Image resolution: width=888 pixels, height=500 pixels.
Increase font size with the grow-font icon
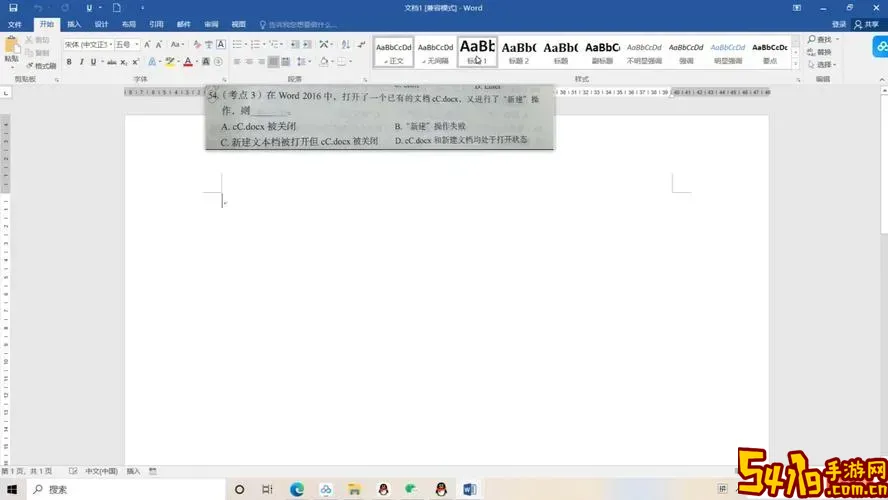click(x=147, y=44)
